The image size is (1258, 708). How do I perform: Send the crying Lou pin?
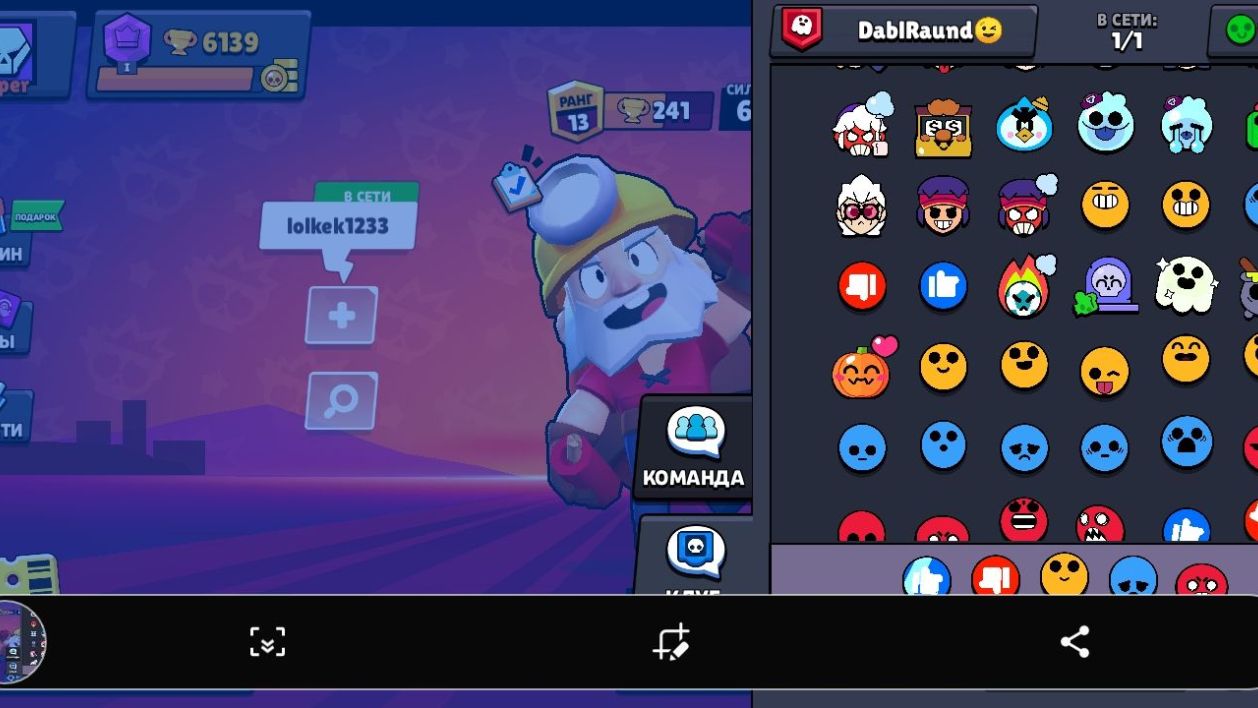pyautogui.click(x=1186, y=125)
